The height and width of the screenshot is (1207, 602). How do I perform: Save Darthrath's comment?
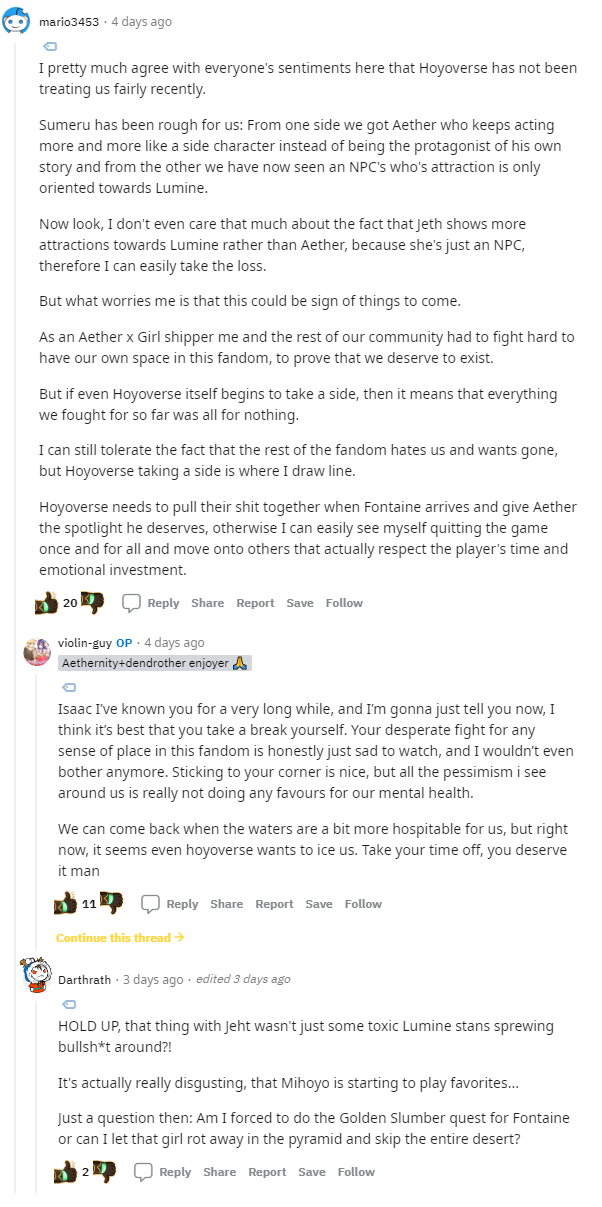tap(312, 1172)
